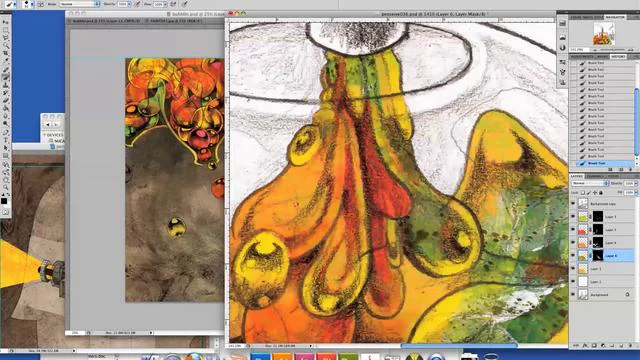Open the layer style fx menu icon

[585, 345]
